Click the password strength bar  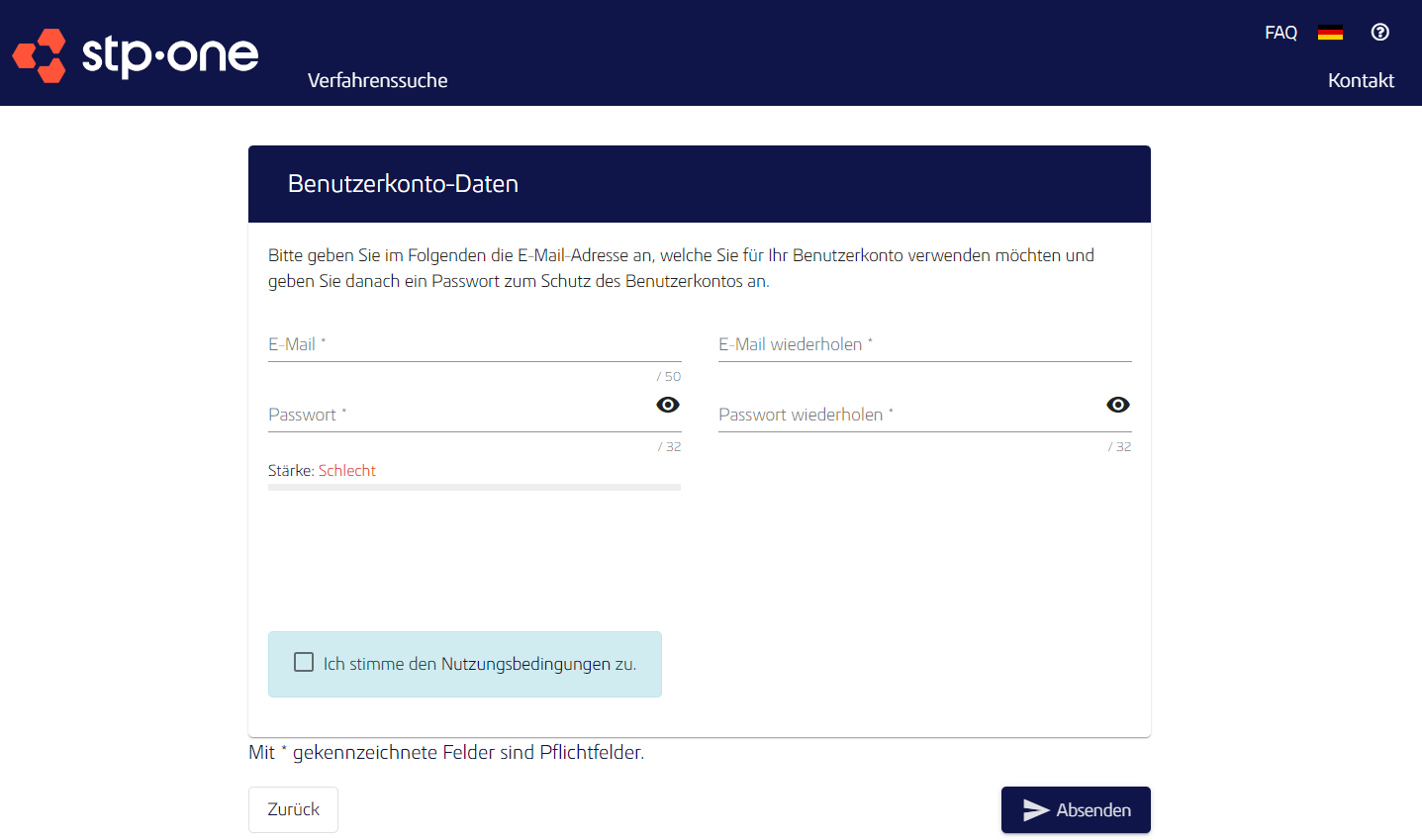click(x=474, y=487)
